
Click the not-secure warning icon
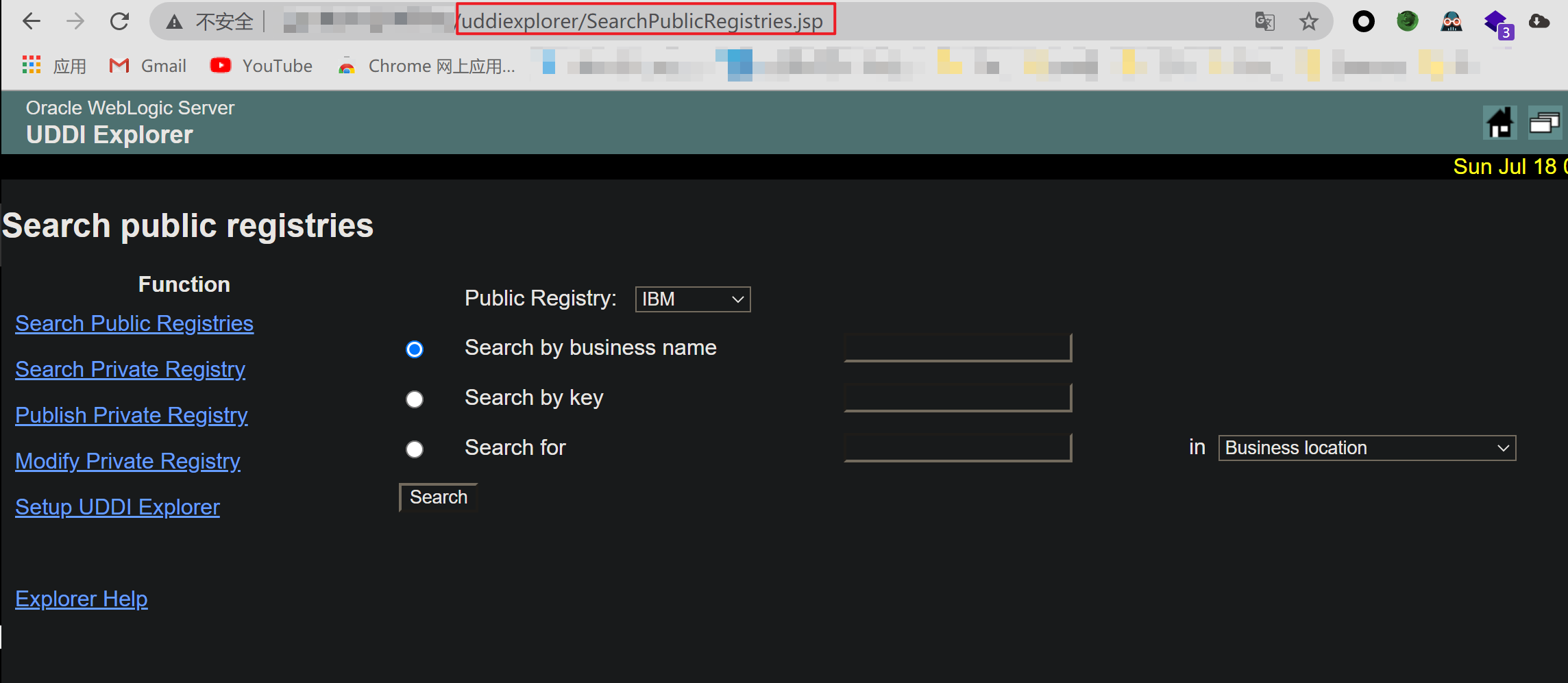point(175,22)
